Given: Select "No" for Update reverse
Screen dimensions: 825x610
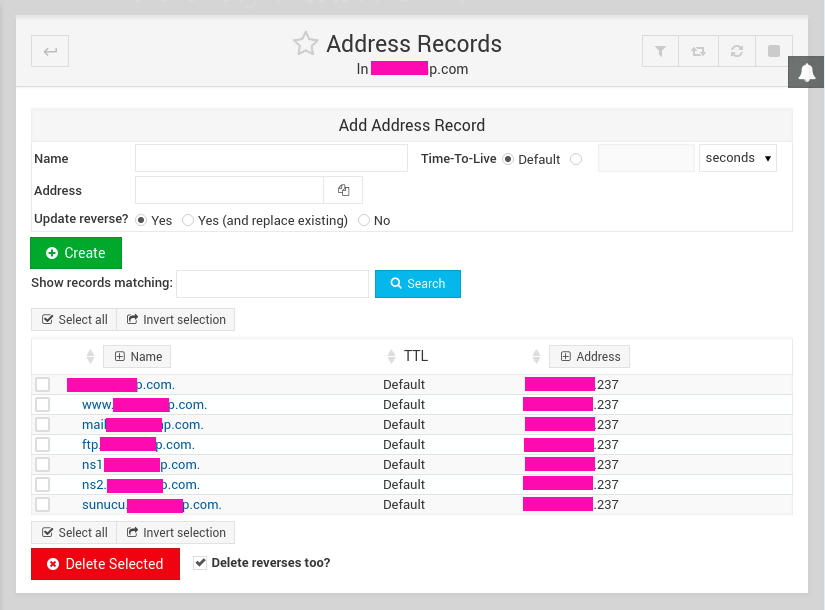Looking at the screenshot, I should pos(364,220).
